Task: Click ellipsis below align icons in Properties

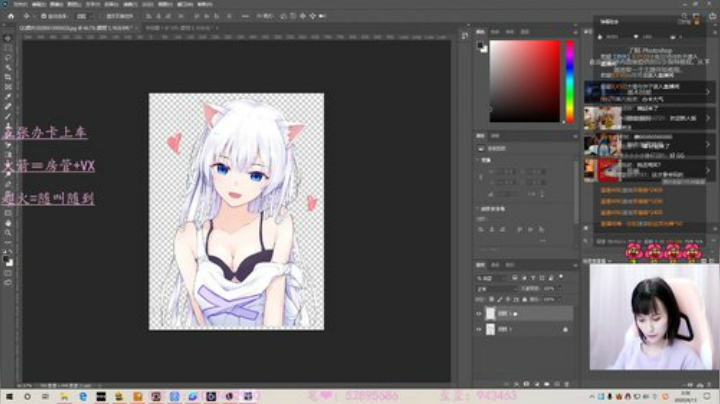Action: [542, 240]
